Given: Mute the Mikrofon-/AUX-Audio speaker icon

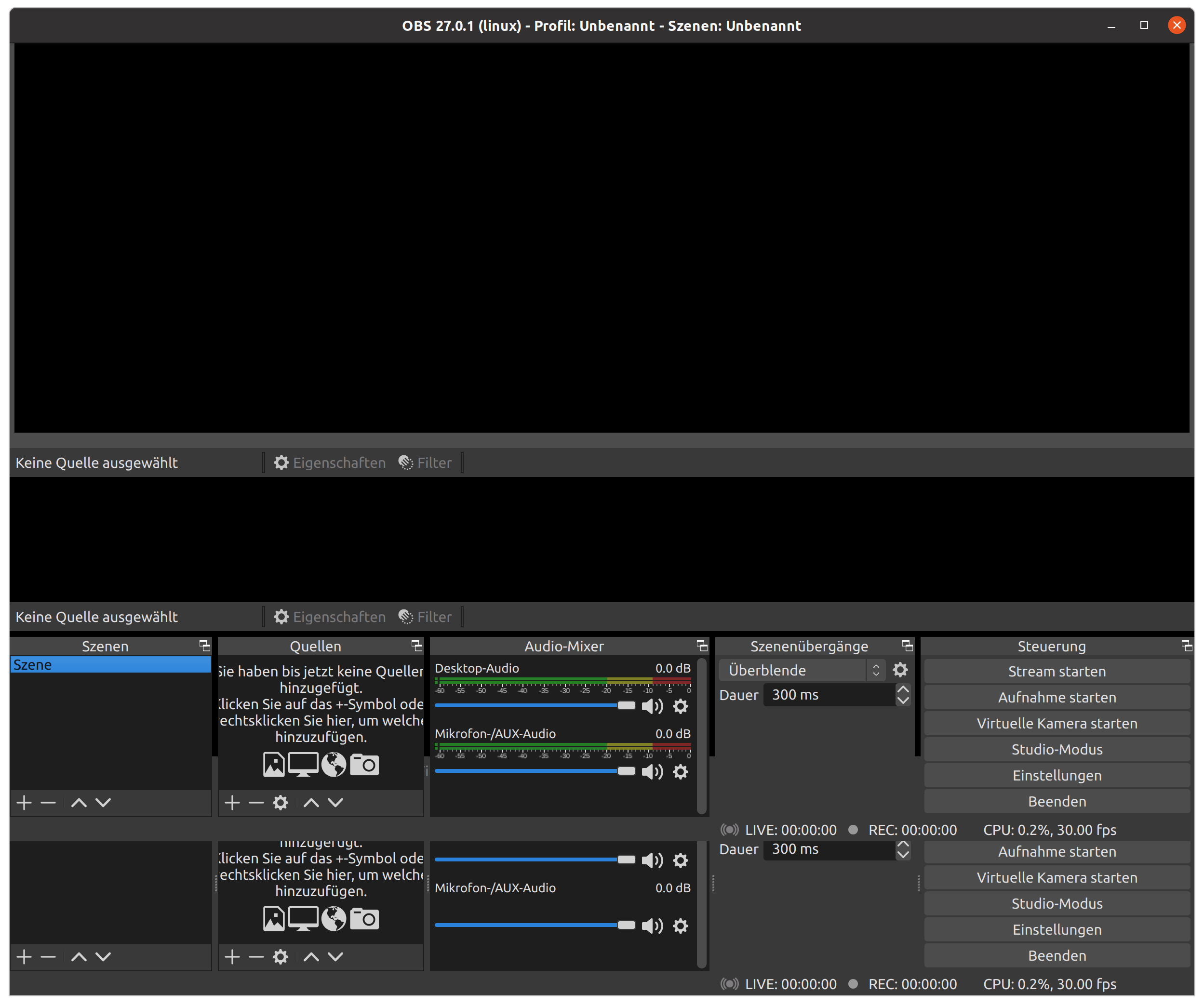Looking at the screenshot, I should (653, 772).
